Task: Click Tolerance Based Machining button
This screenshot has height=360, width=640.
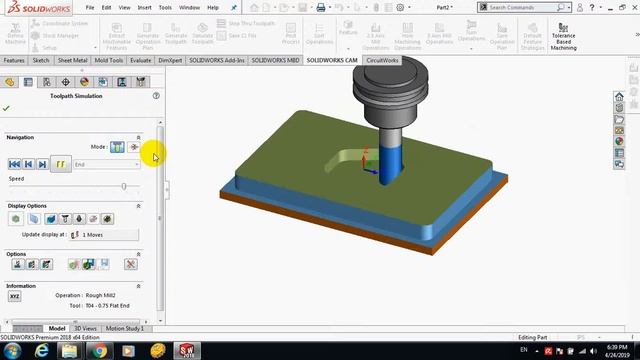Action: 564,37
